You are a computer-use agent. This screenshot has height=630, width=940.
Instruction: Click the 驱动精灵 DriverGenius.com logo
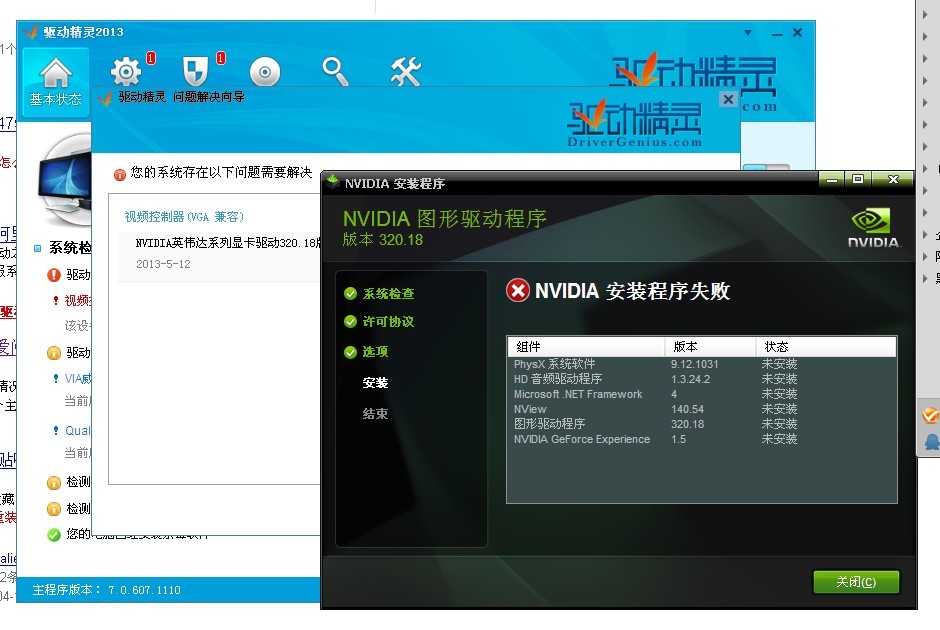click(634, 125)
